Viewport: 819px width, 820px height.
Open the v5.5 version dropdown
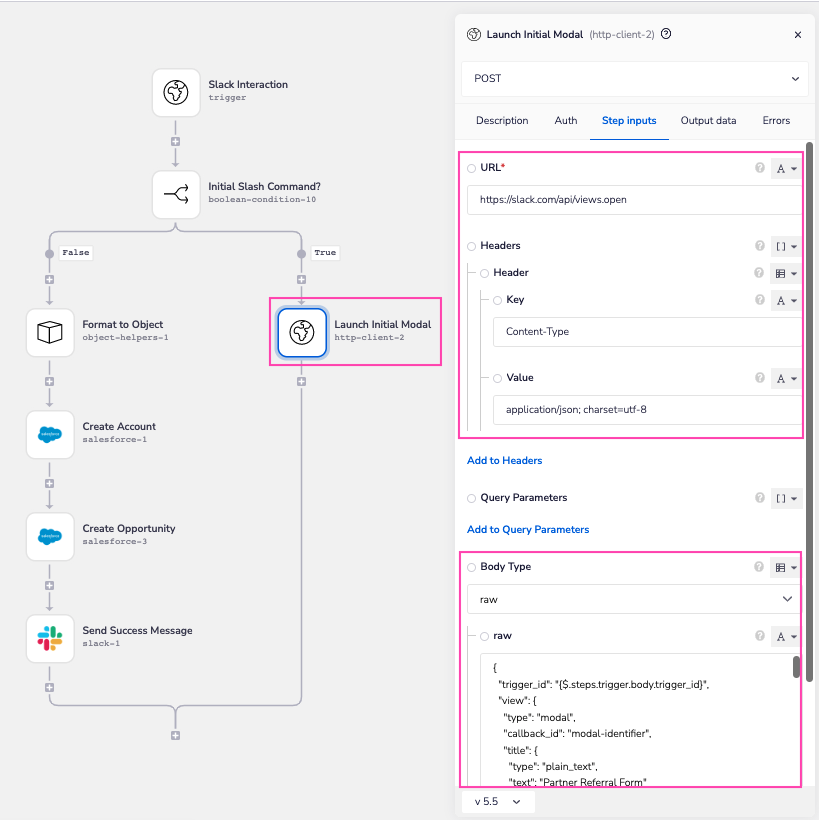pos(497,801)
